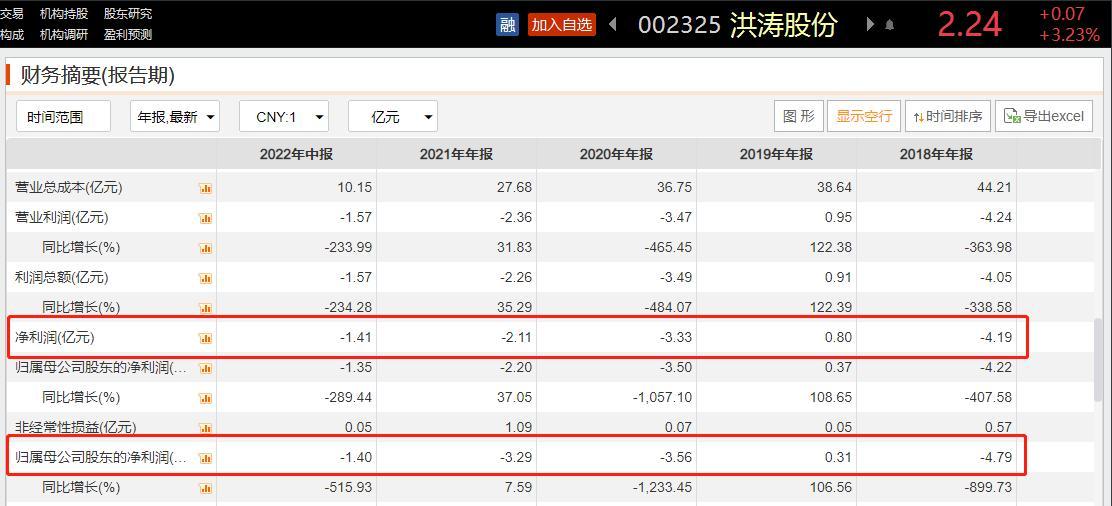Open the 机构持股 menu item
Screen dimensions: 1112x506
[x=64, y=13]
